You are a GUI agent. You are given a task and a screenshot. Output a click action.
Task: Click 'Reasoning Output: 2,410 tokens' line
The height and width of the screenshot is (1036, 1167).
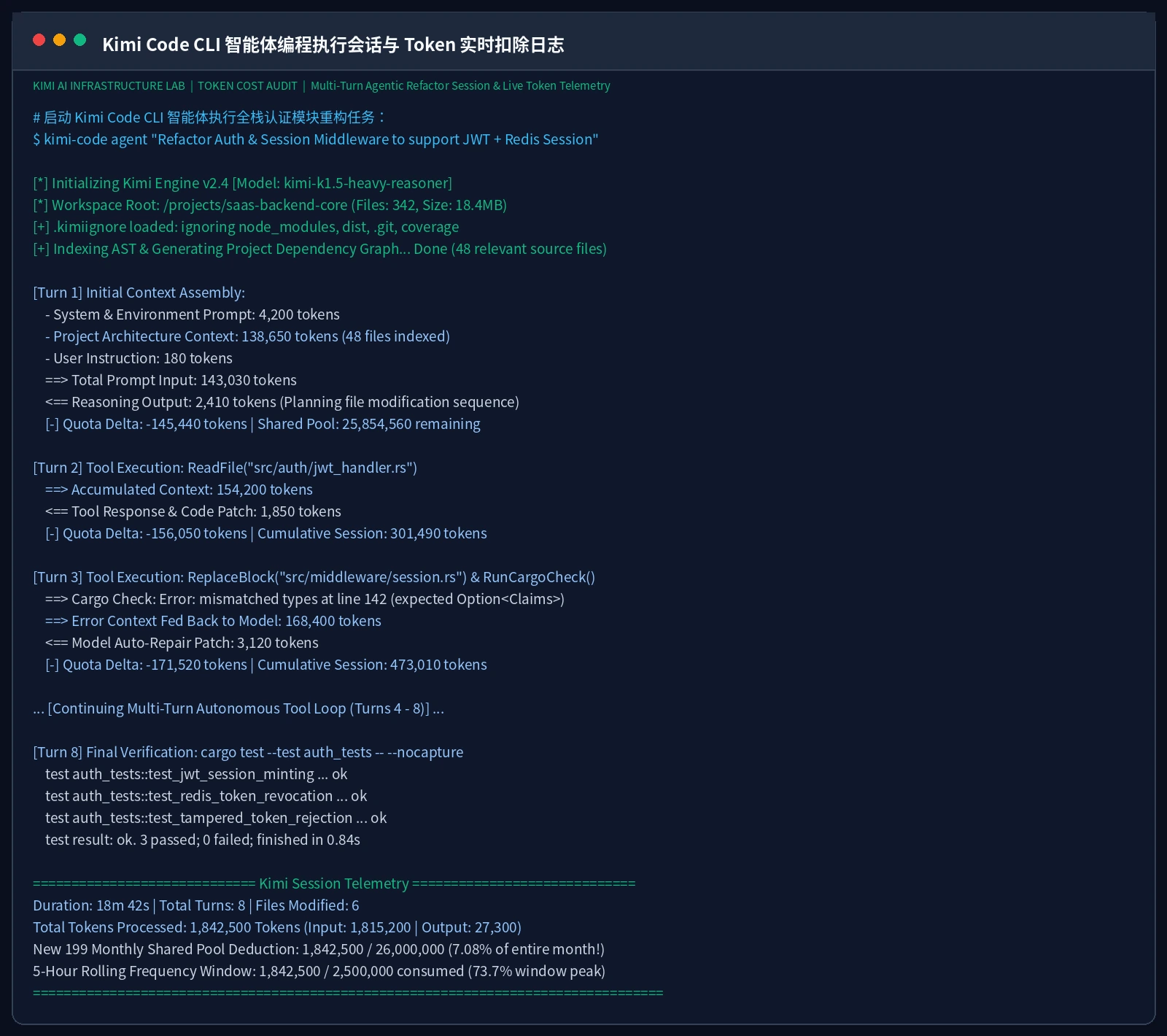[x=282, y=402]
